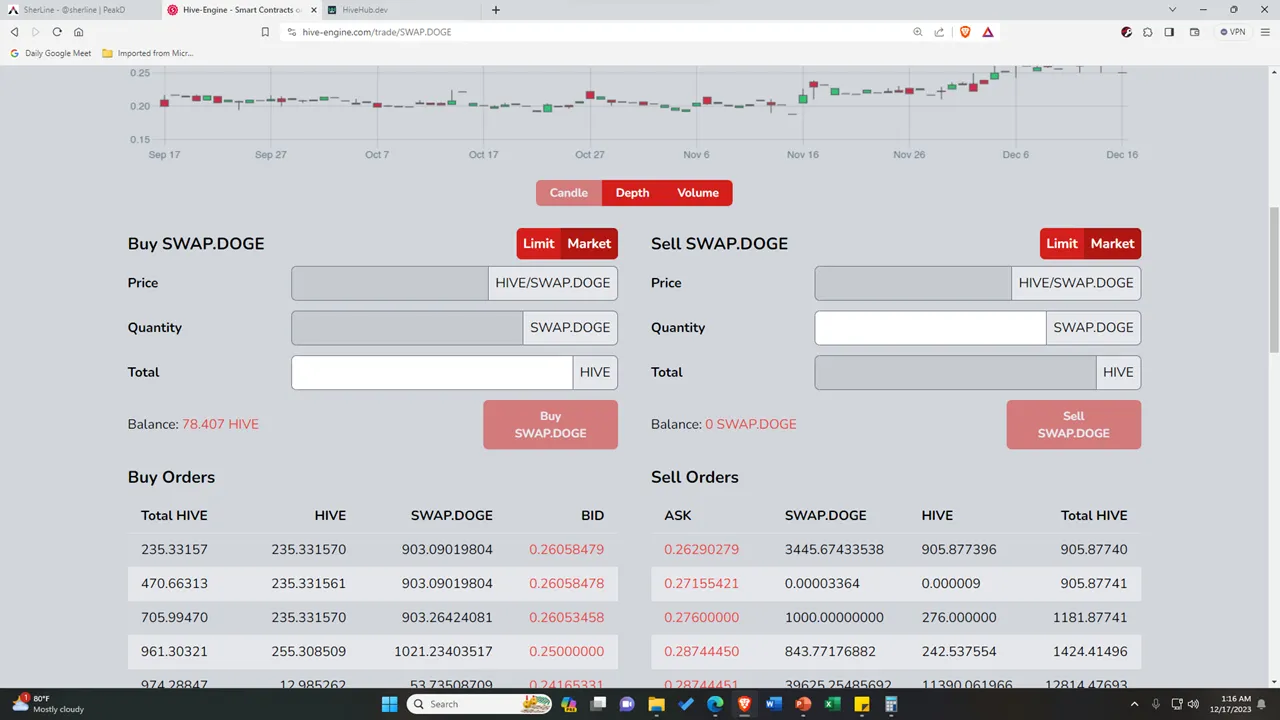The image size is (1280, 720).
Task: Select the 0.26058479 bid price
Action: [566, 549]
